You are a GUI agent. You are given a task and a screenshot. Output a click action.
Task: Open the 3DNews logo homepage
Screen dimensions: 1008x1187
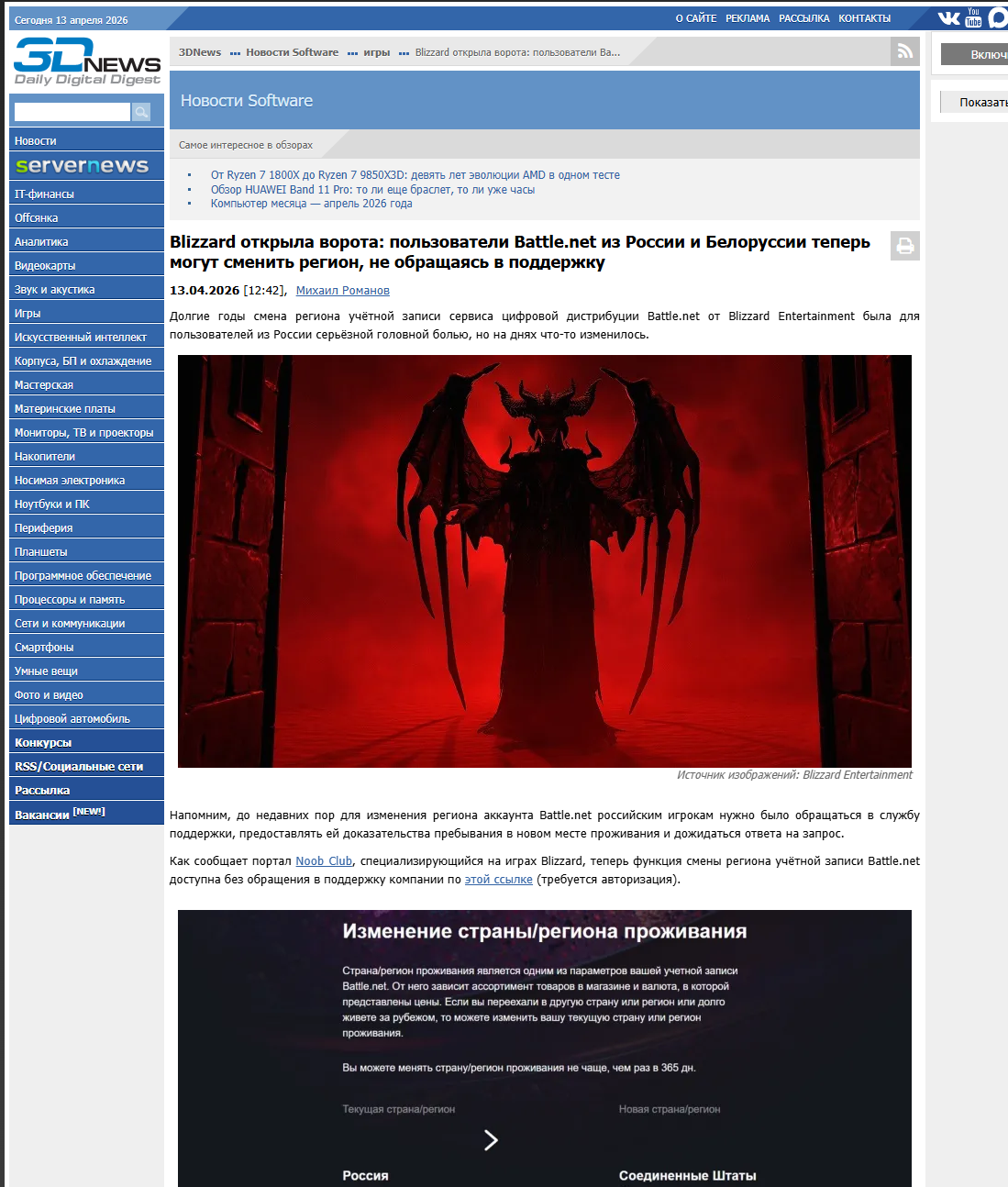click(x=87, y=61)
